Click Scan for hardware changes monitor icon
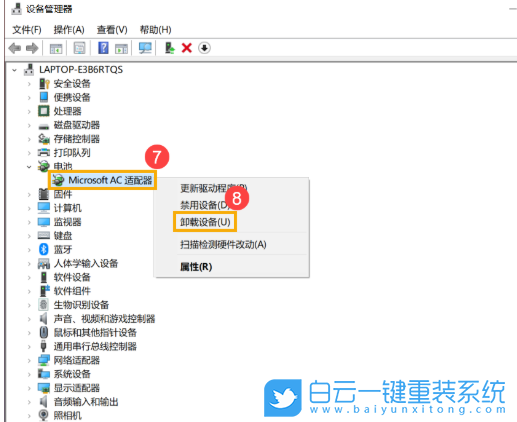The height and width of the screenshot is (422, 517). point(145,48)
